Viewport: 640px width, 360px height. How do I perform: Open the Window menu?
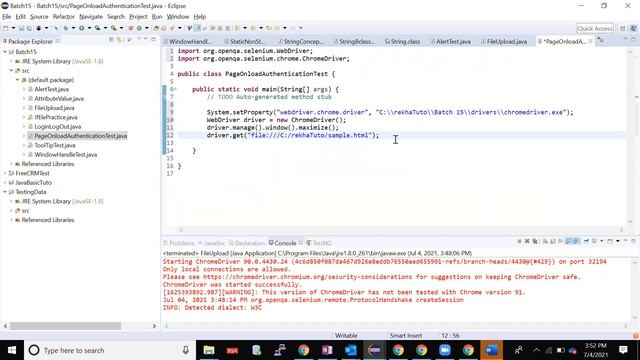click(178, 17)
